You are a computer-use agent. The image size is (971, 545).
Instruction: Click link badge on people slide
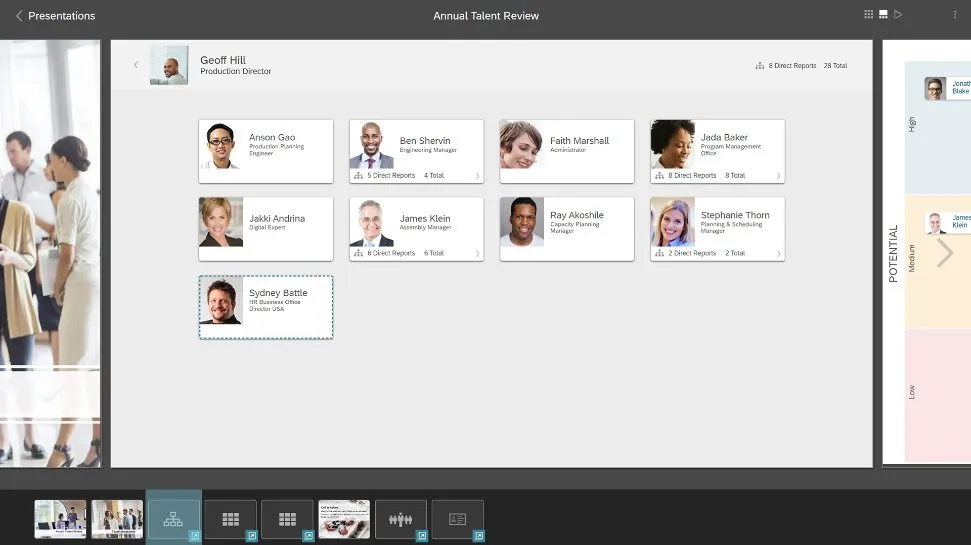(x=422, y=536)
